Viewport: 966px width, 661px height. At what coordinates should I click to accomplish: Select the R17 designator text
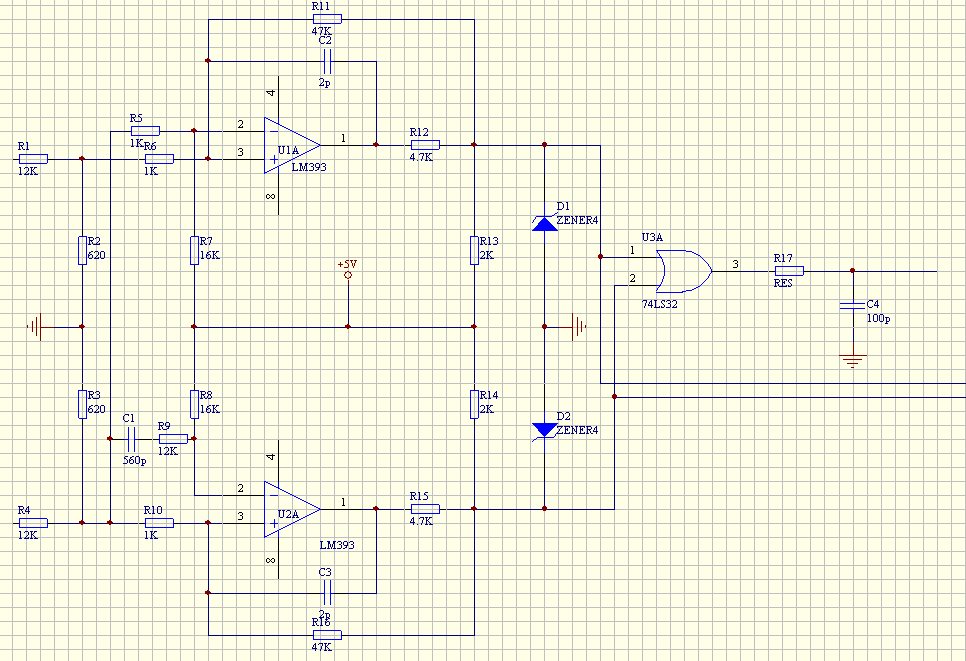[x=783, y=258]
